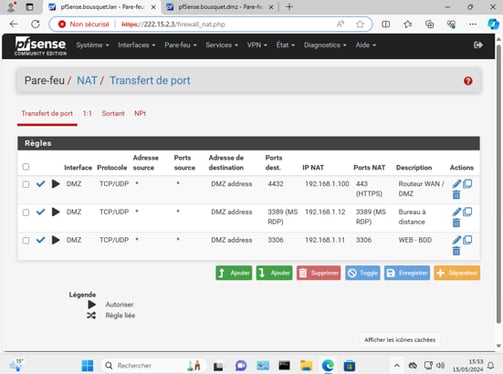The width and height of the screenshot is (503, 374).
Task: Expand the Système menu
Action: pos(92,45)
